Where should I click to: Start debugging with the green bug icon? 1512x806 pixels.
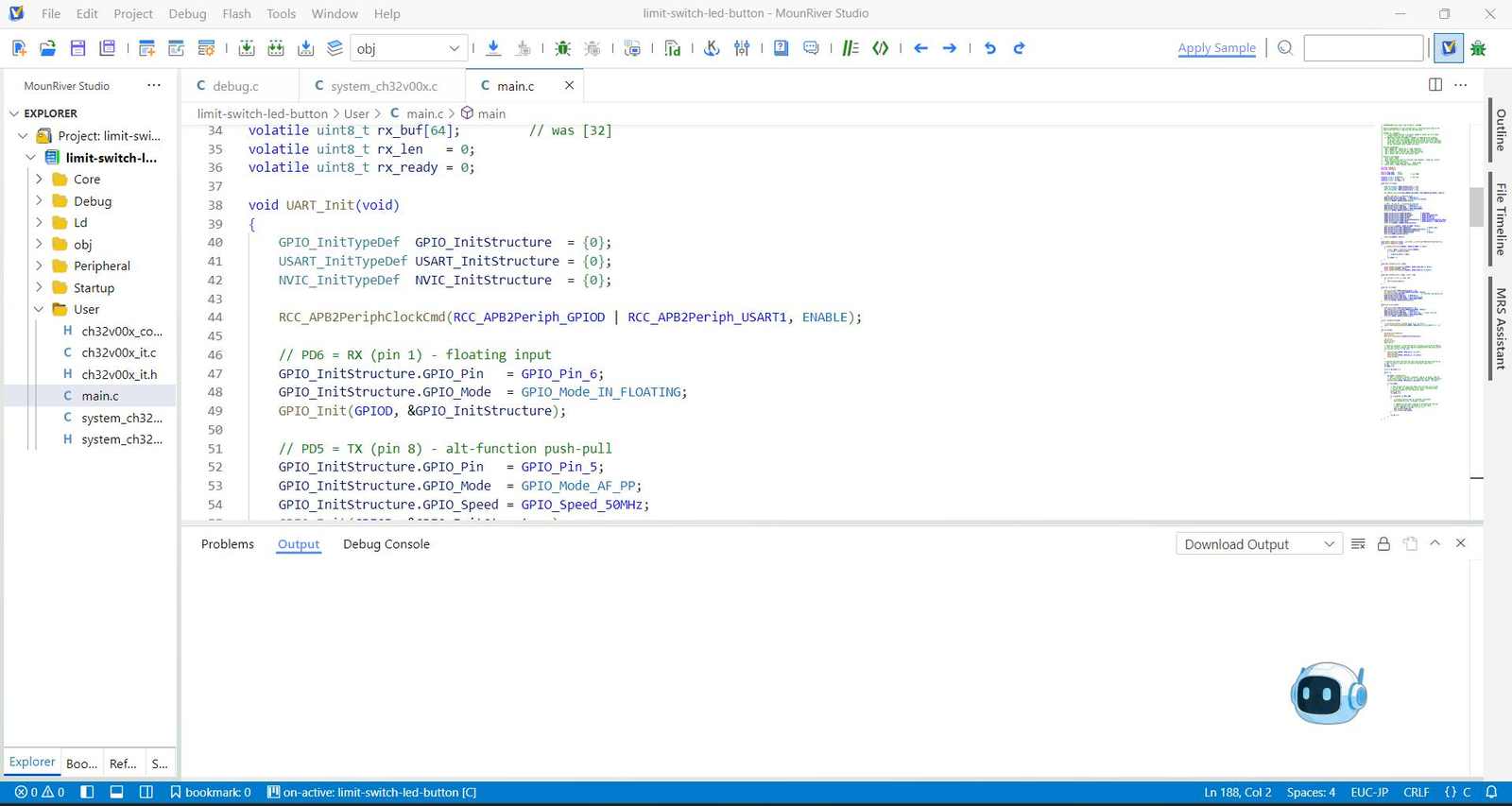point(563,48)
